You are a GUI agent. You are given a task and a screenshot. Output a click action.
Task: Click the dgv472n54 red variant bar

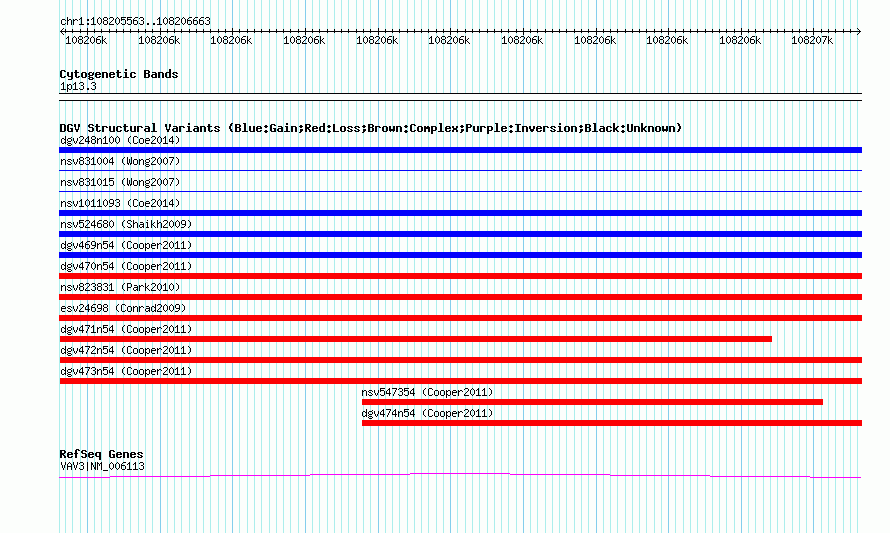coord(460,360)
